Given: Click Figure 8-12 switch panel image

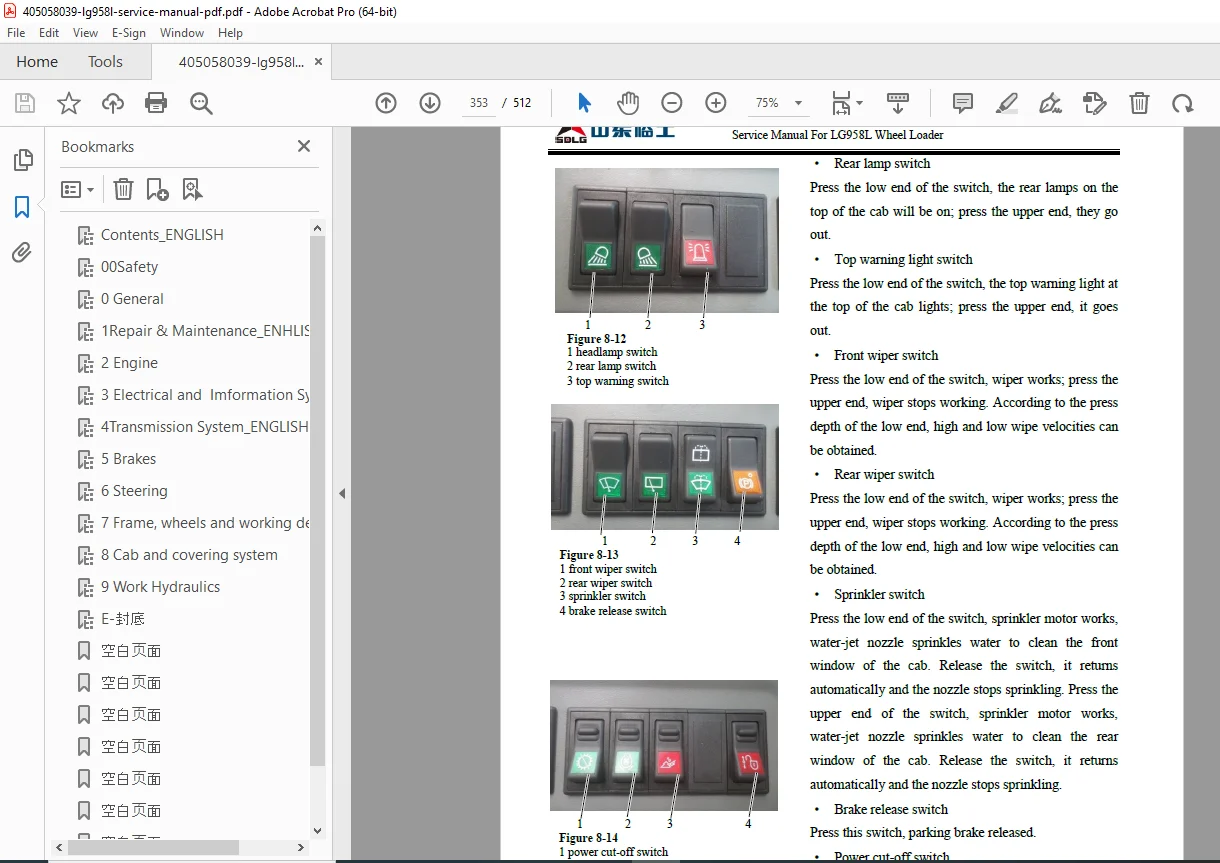Looking at the screenshot, I should pyautogui.click(x=667, y=240).
